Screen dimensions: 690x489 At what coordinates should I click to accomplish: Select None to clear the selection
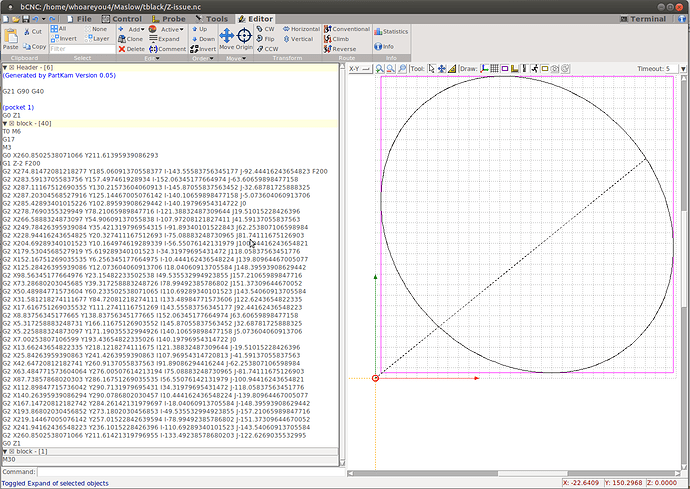coord(96,29)
